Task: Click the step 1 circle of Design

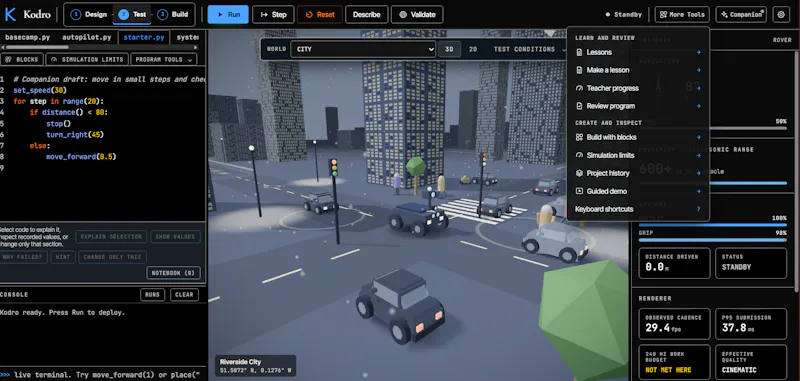Action: (76, 15)
